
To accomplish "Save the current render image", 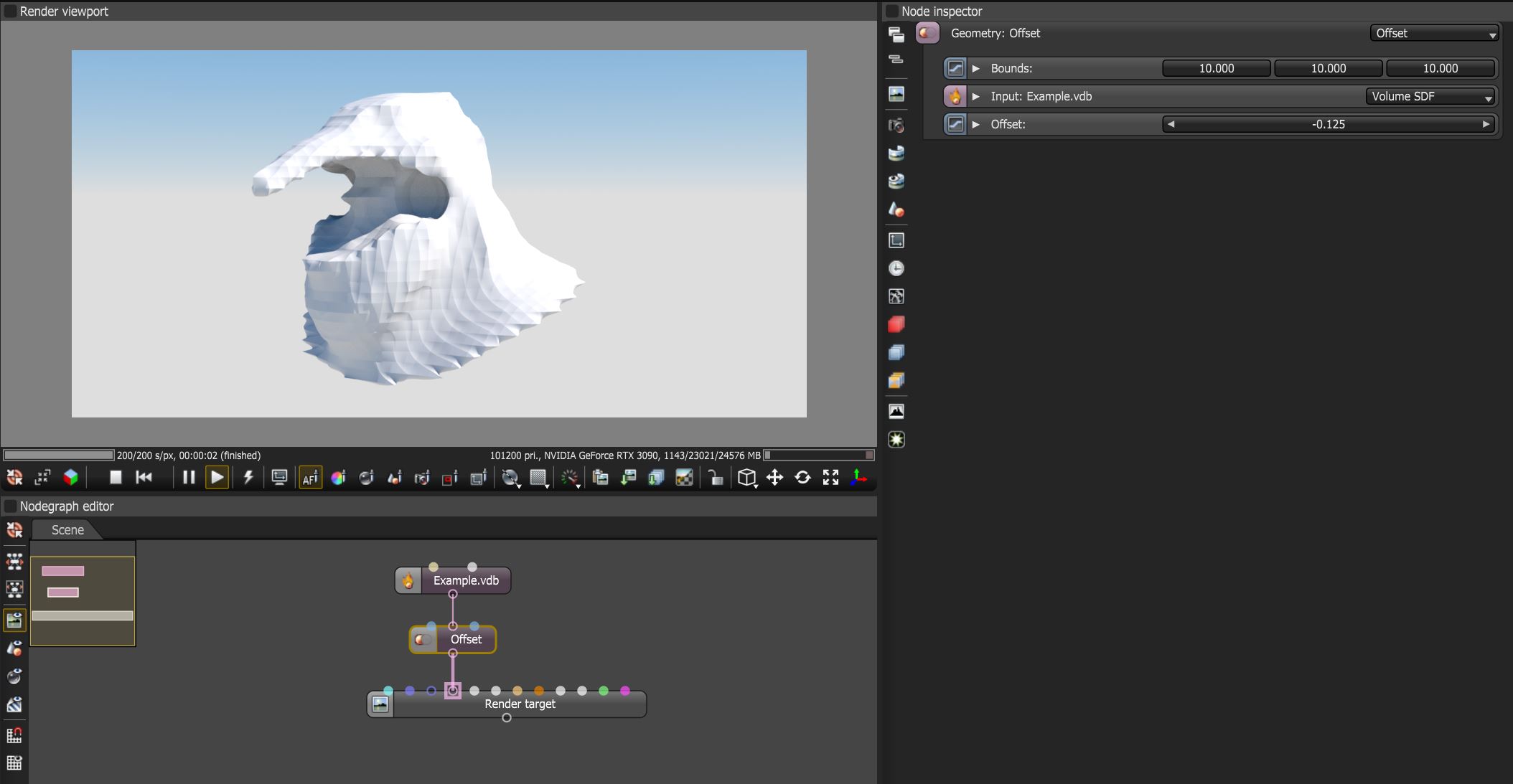I will [x=628, y=477].
